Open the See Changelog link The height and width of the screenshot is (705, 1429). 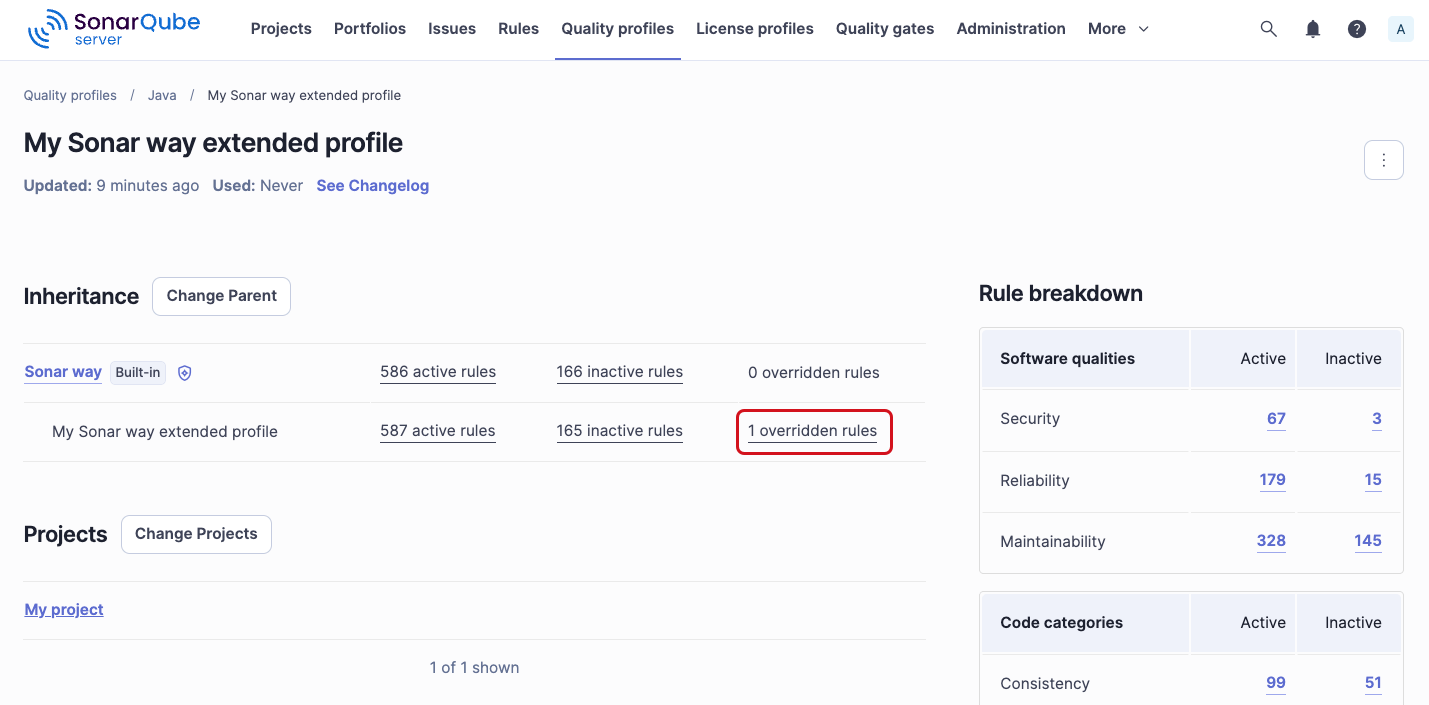(x=373, y=186)
